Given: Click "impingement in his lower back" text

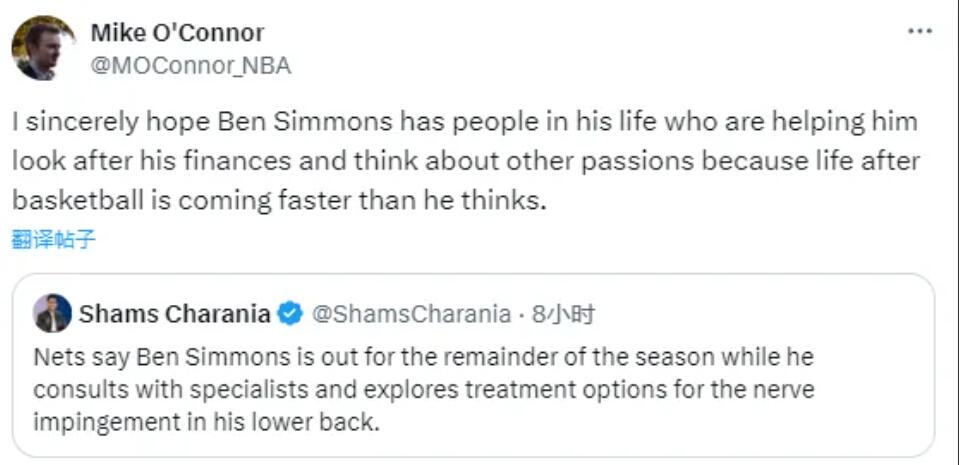Looking at the screenshot, I should pyautogui.click(x=206, y=421).
